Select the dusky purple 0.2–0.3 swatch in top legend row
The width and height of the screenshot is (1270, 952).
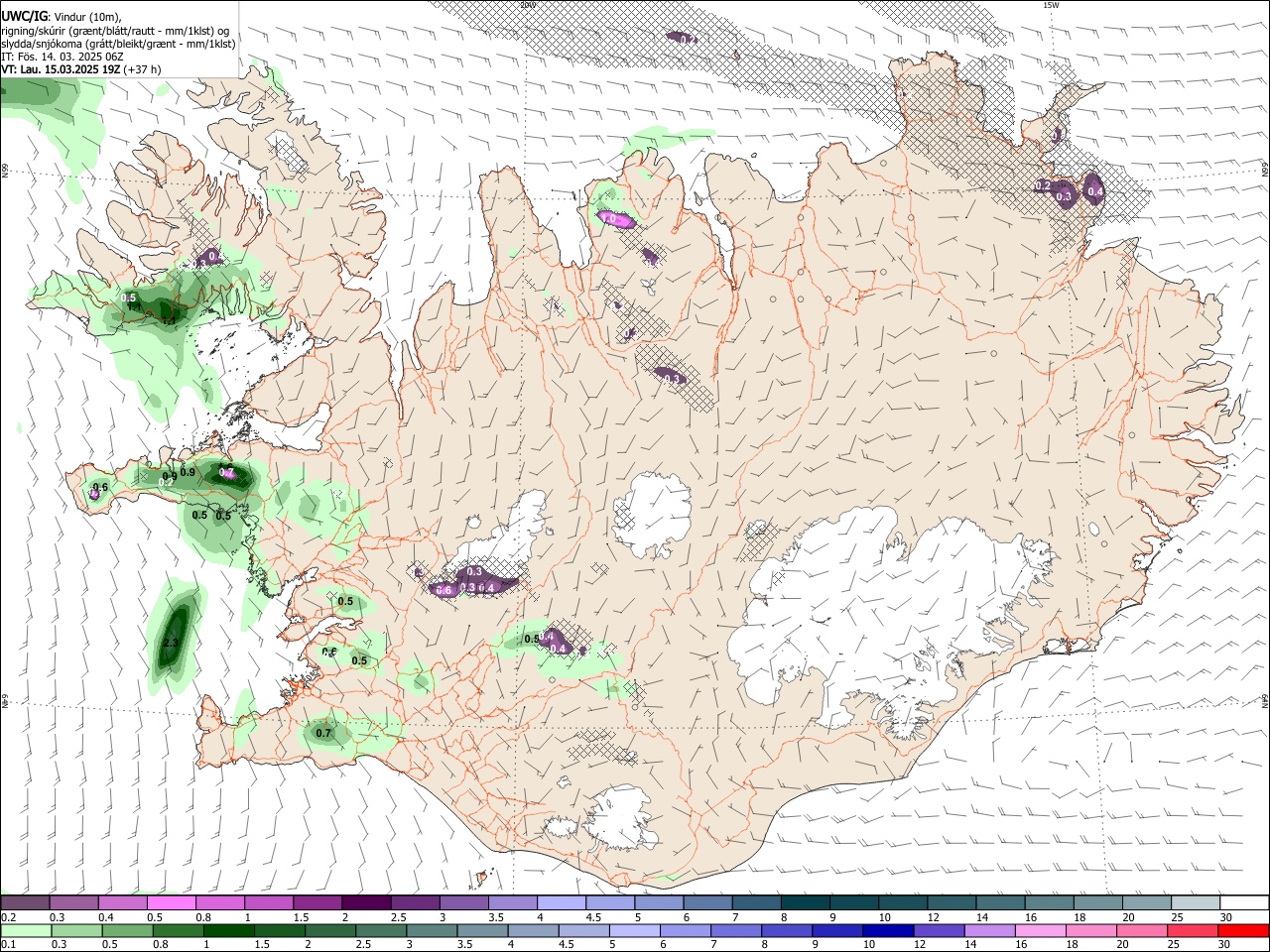[x=25, y=902]
